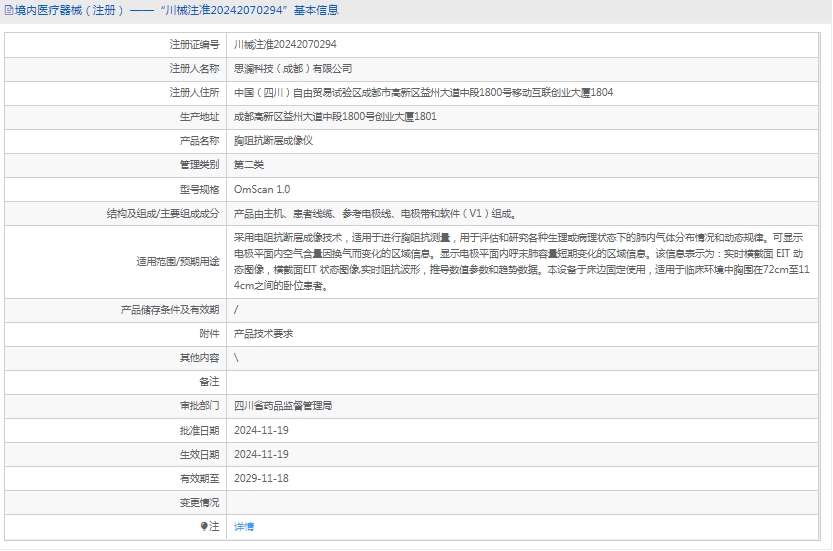The image size is (833, 551).
Task: Select registration number 川械注准20242070294 value
Action: tap(285, 45)
